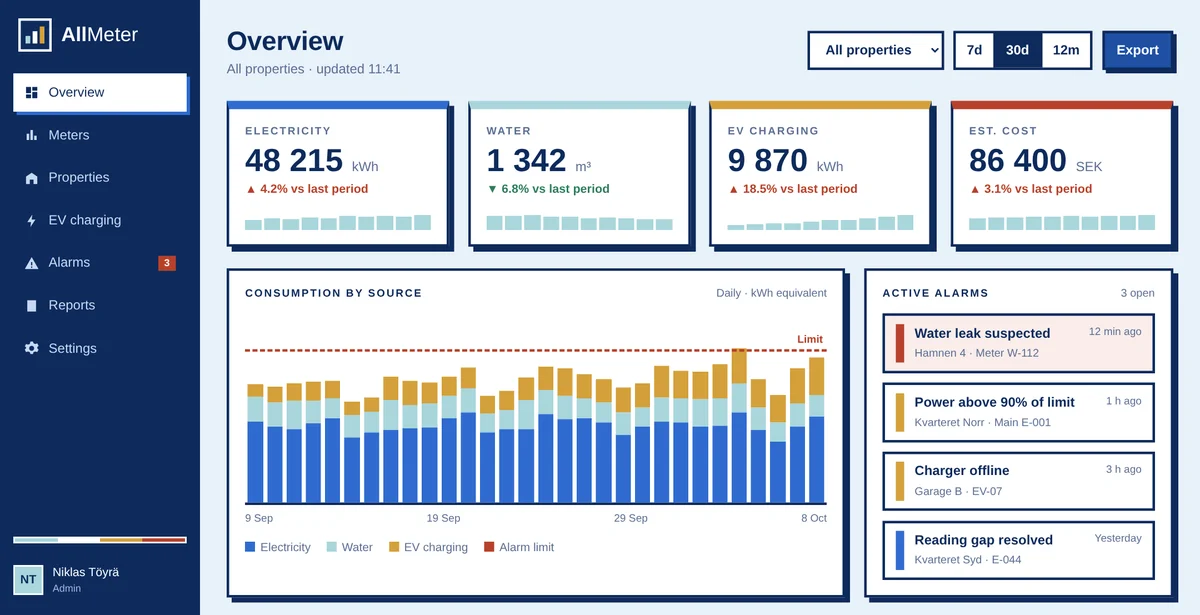
Task: Click the AllMeter logo icon
Action: (x=35, y=35)
